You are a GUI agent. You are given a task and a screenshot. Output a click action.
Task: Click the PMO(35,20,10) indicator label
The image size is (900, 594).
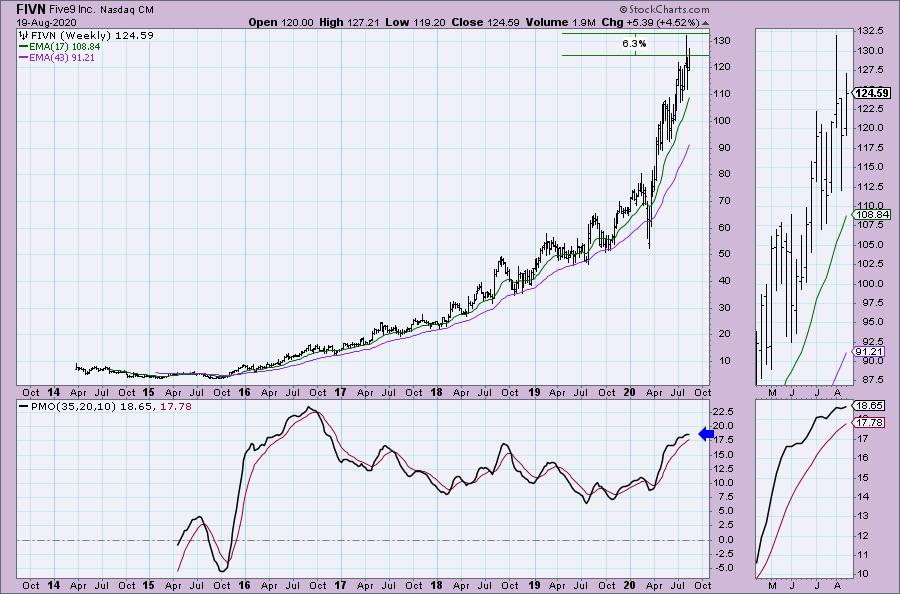[73, 406]
